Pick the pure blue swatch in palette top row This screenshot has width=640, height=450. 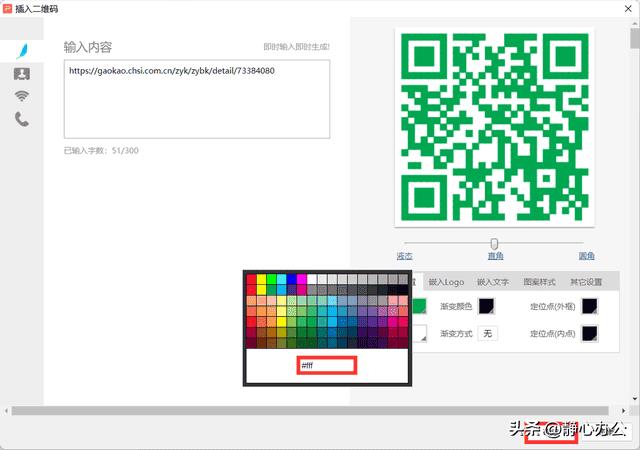pyautogui.click(x=291, y=279)
